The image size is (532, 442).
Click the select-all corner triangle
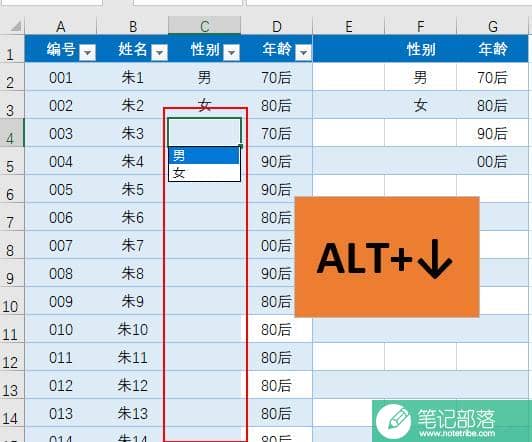coord(15,26)
